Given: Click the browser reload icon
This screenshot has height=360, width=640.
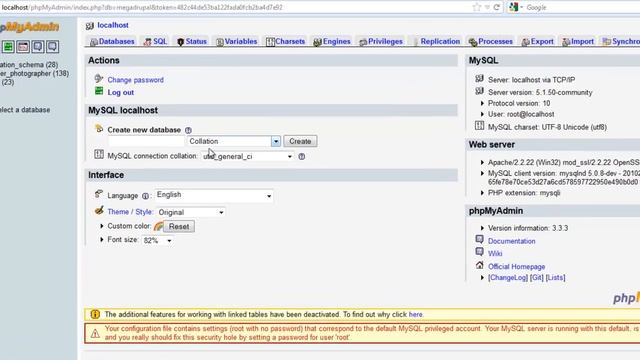Looking at the screenshot, I should pyautogui.click(x=497, y=7).
